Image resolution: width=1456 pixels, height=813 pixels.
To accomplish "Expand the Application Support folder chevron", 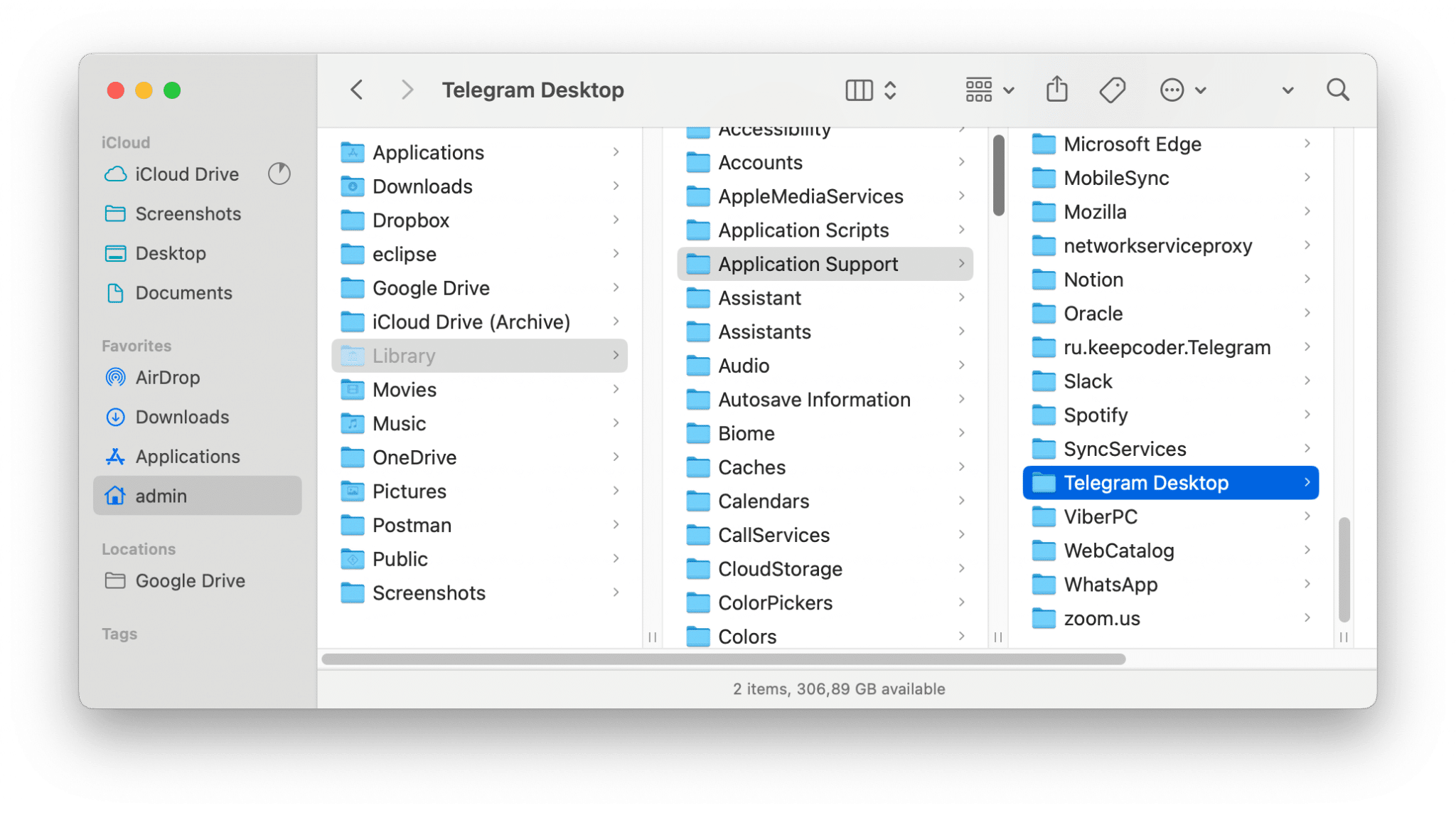I will pos(963,264).
